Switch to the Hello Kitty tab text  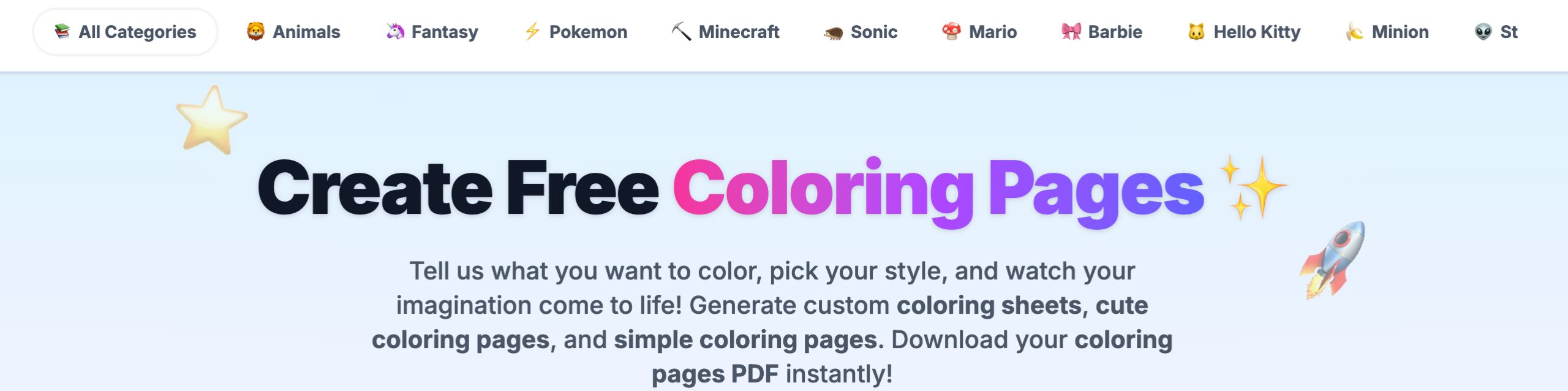(1257, 32)
